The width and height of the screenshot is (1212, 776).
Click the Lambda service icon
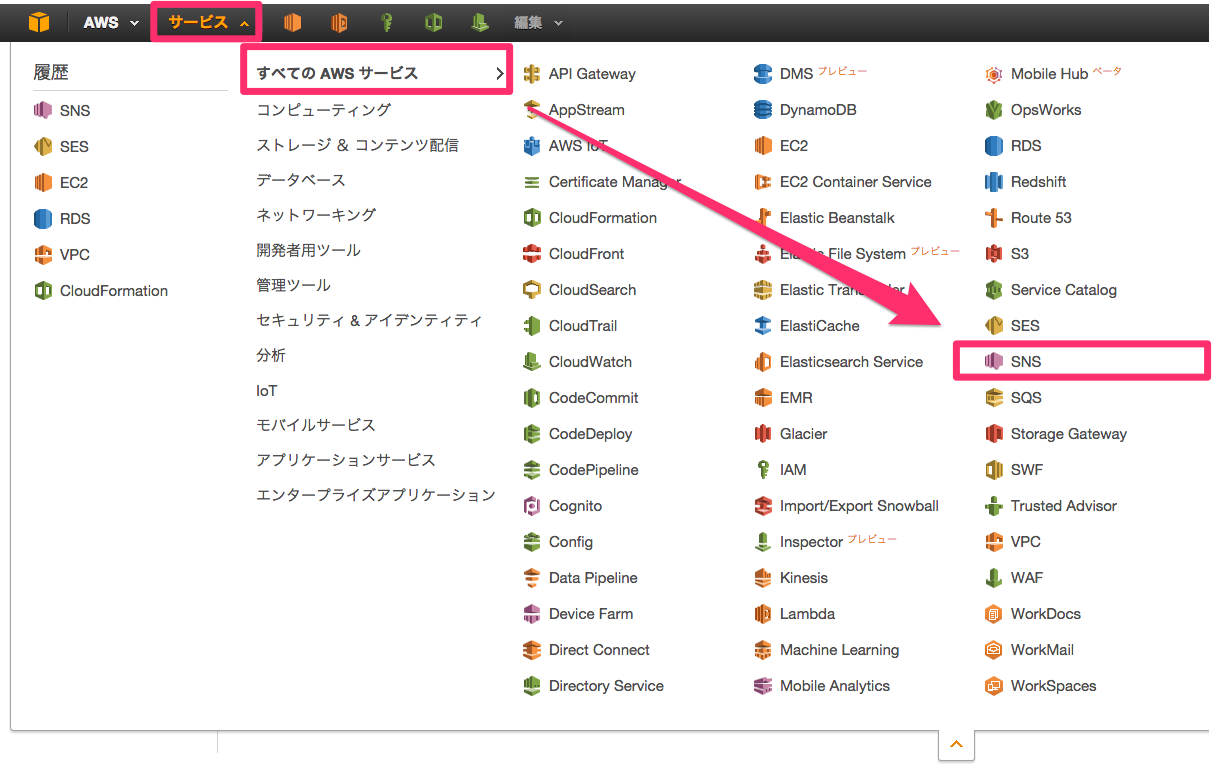pos(763,614)
